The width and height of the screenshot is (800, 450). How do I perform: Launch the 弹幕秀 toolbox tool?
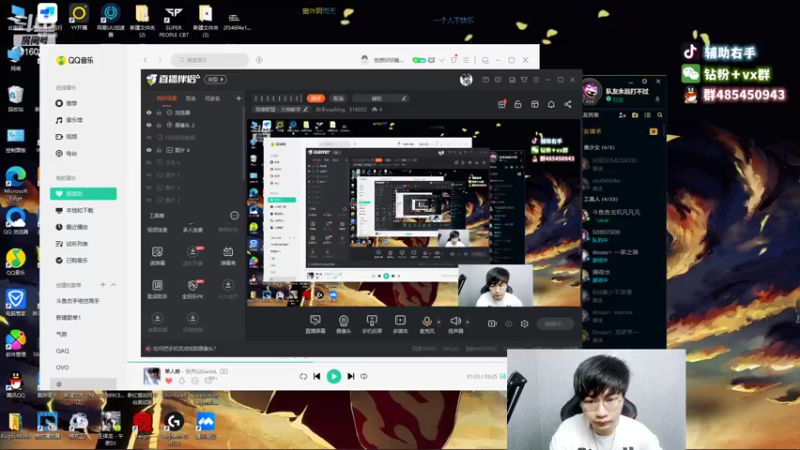[x=228, y=256]
